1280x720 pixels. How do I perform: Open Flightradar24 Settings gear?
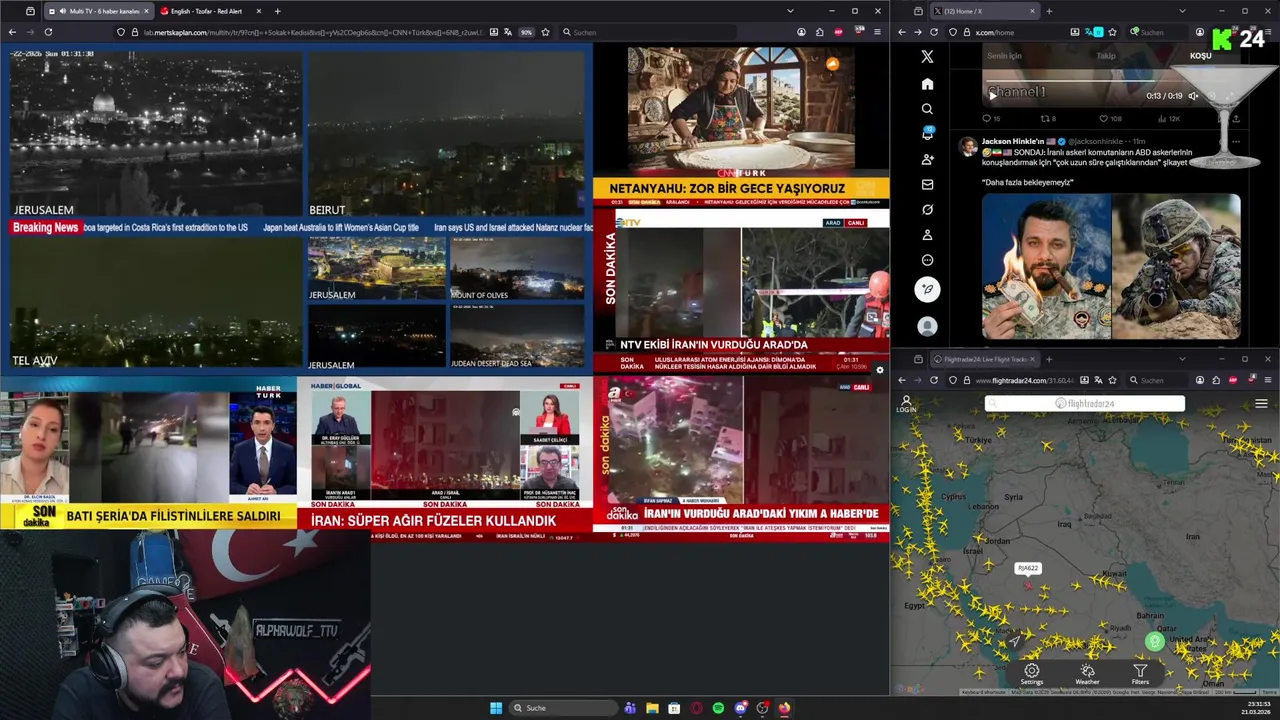1031,674
